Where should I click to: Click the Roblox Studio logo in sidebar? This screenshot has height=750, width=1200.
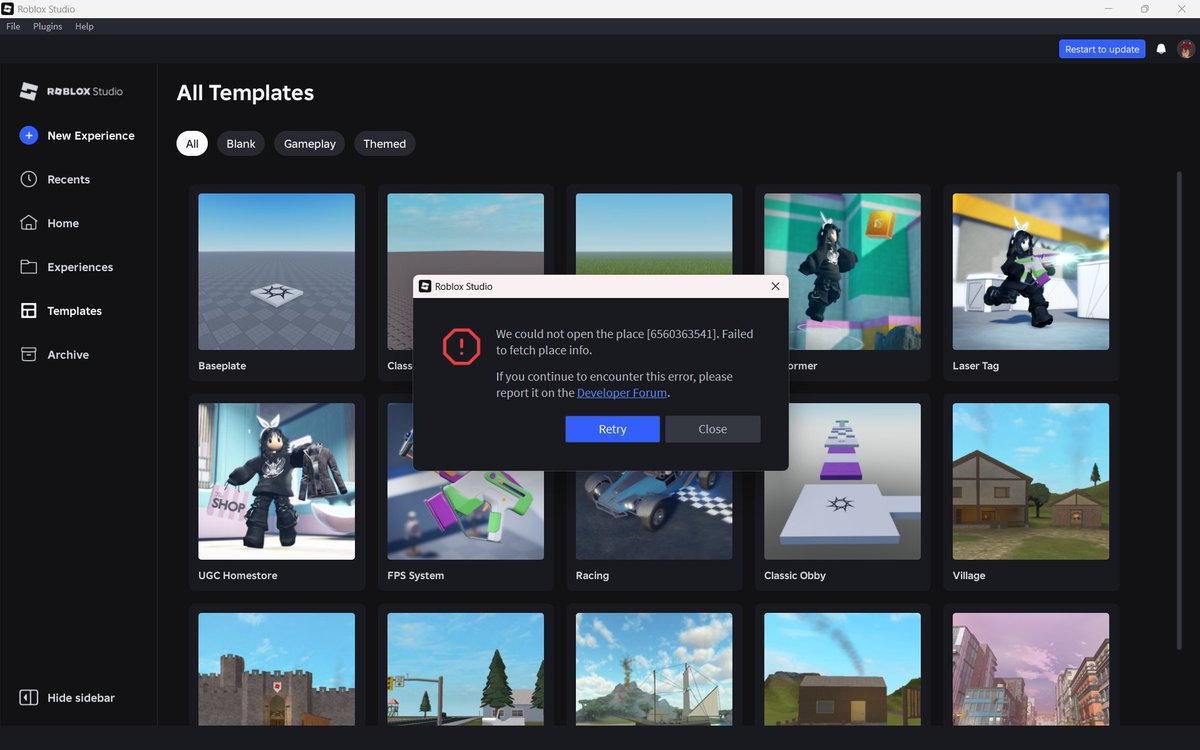tap(71, 91)
